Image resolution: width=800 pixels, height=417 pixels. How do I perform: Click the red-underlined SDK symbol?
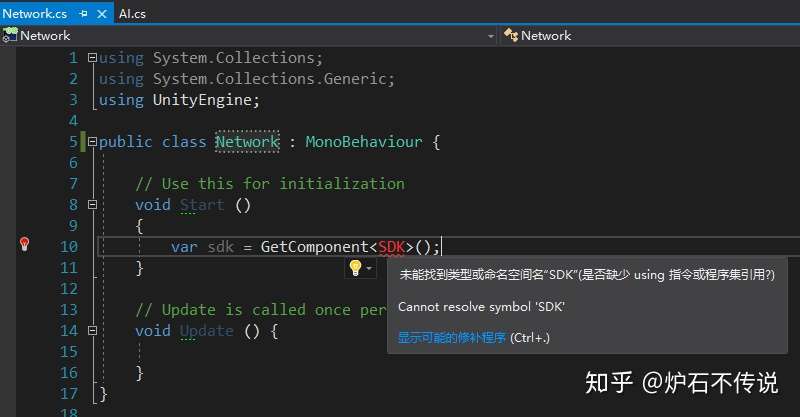point(392,246)
